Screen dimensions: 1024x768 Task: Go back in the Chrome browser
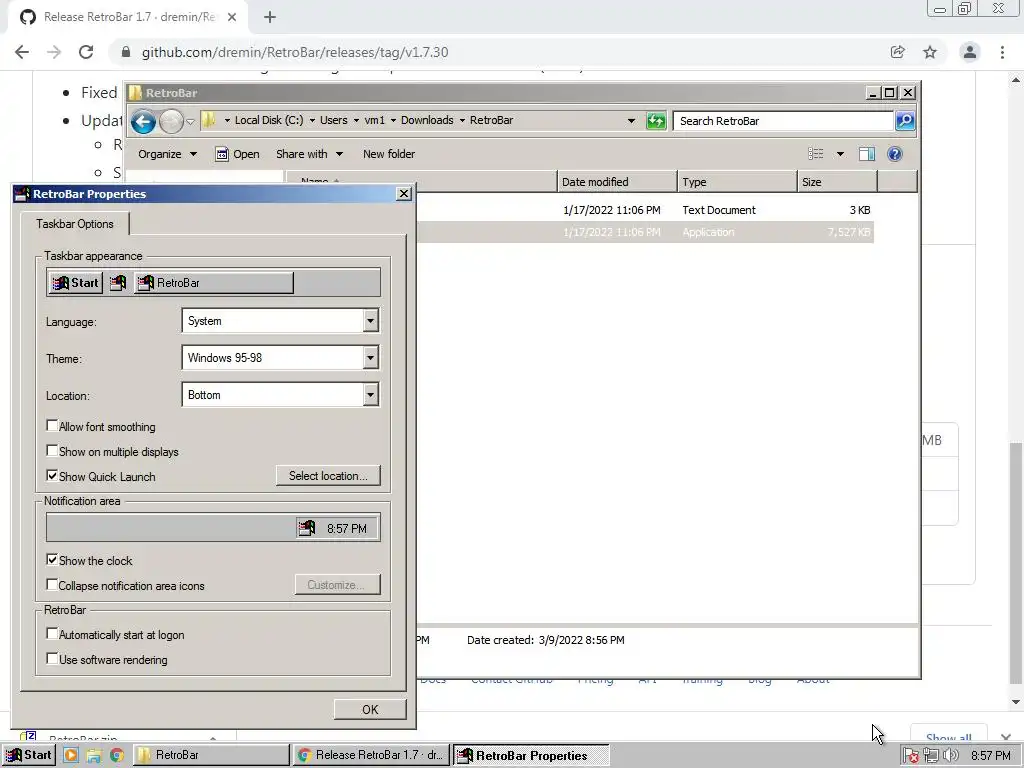22,52
